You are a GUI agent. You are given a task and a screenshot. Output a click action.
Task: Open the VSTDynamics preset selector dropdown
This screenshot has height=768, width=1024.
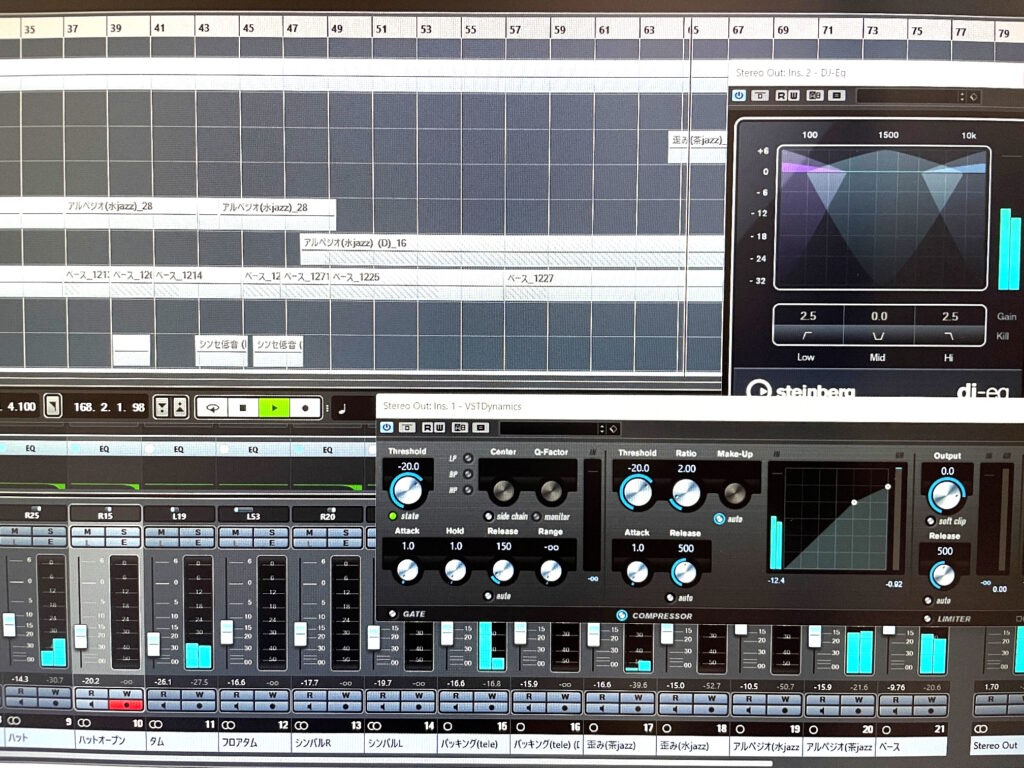pyautogui.click(x=557, y=428)
